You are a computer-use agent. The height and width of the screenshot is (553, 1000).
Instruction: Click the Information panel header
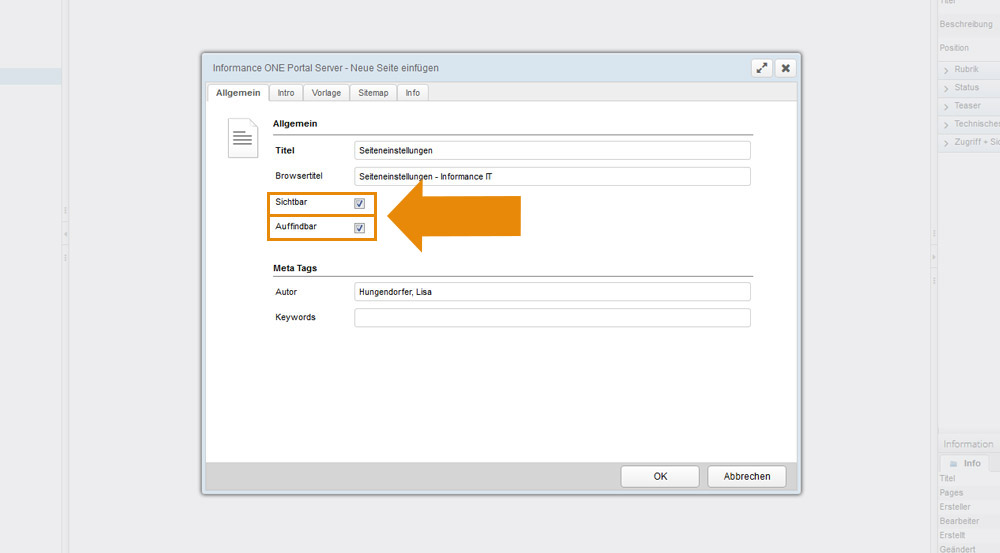[968, 444]
